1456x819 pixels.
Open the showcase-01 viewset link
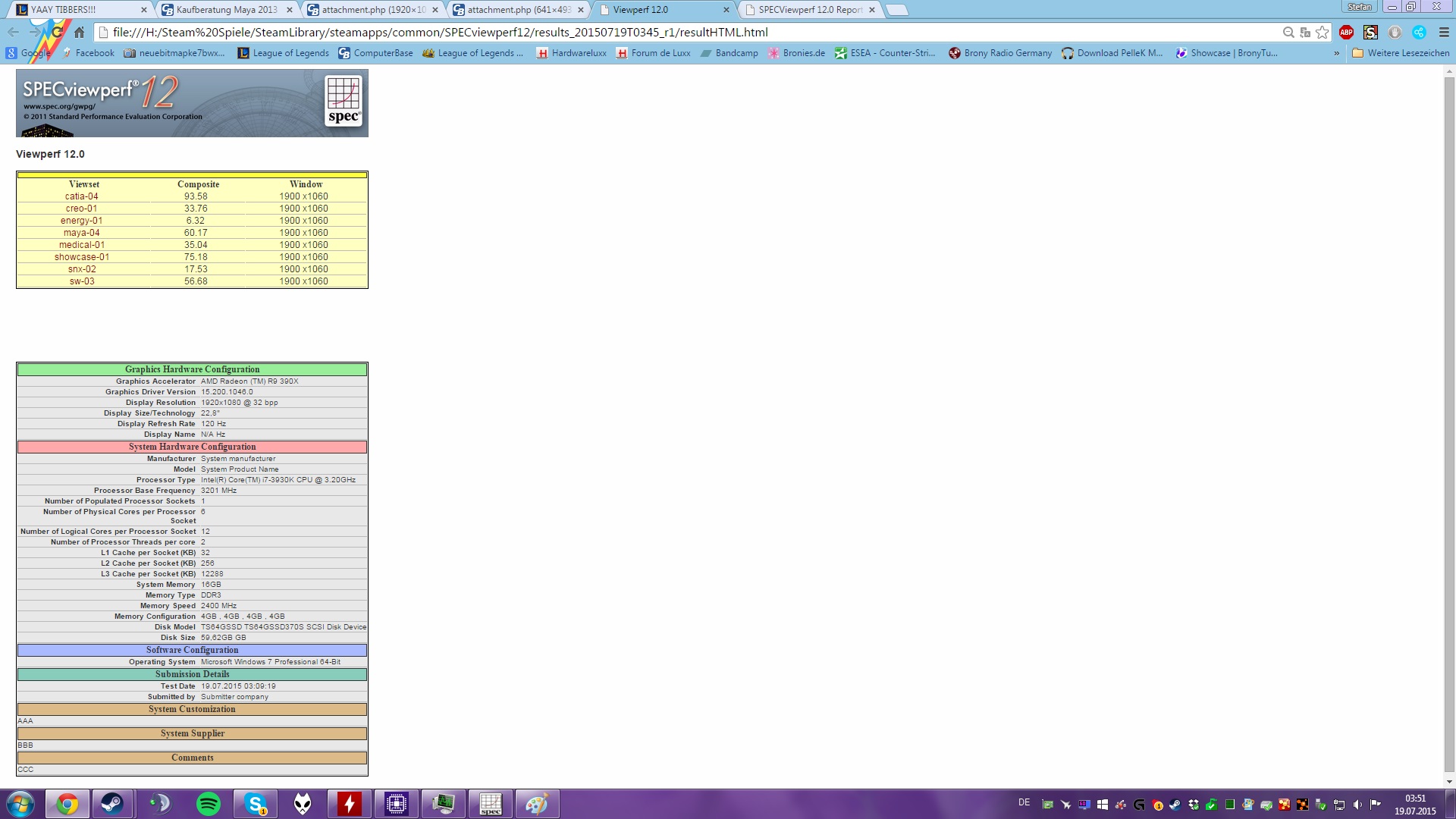[82, 257]
